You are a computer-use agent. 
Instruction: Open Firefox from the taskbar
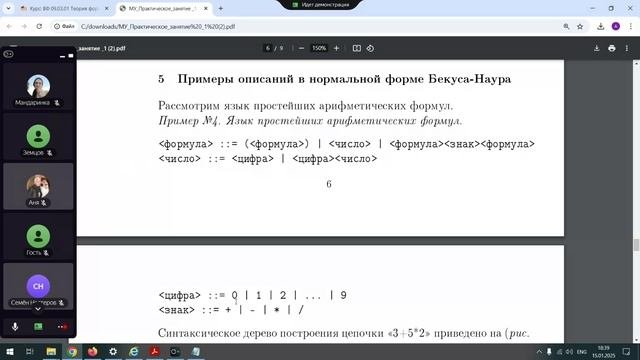93,351
